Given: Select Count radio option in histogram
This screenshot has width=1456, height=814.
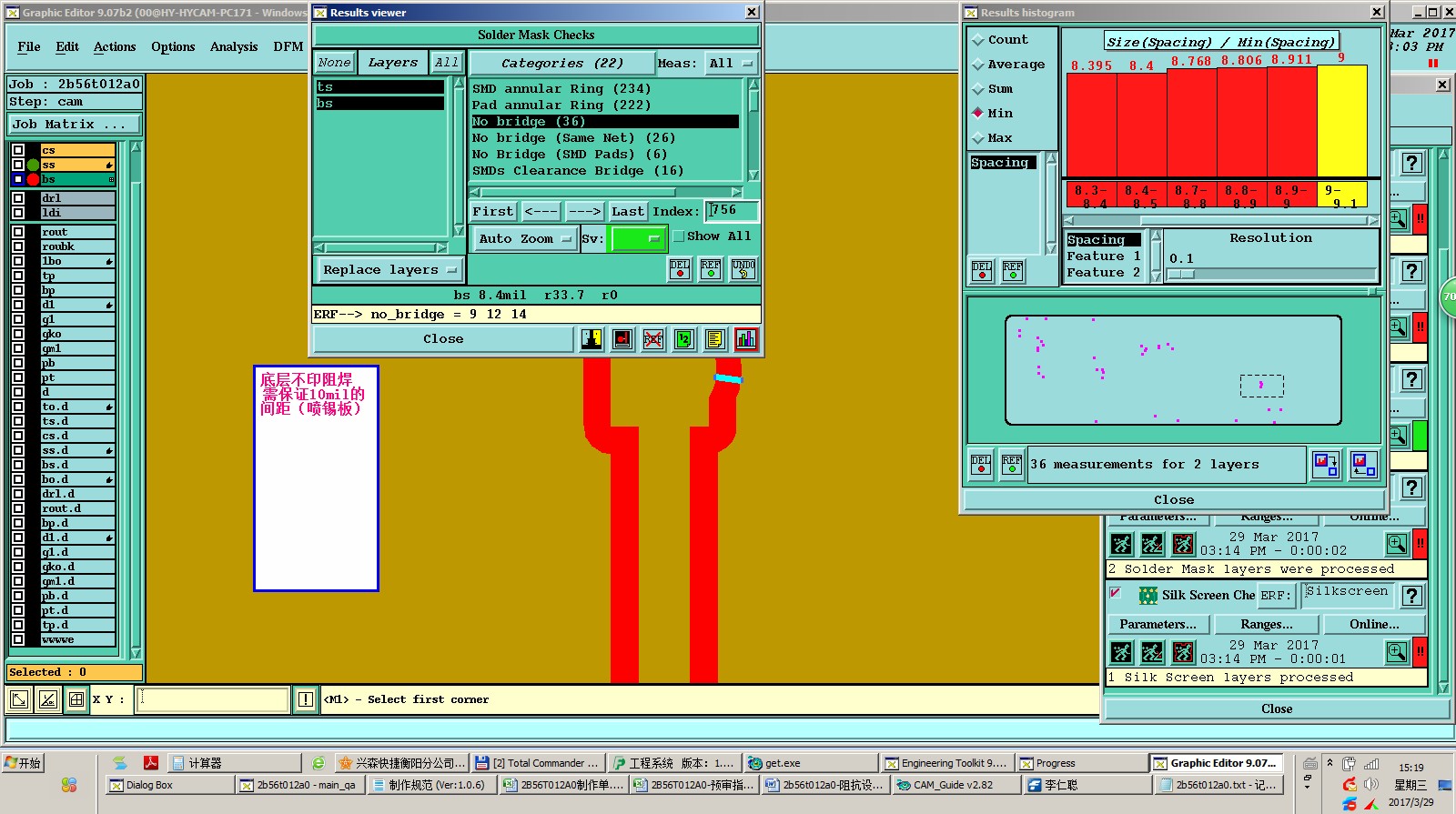Looking at the screenshot, I should coord(978,40).
